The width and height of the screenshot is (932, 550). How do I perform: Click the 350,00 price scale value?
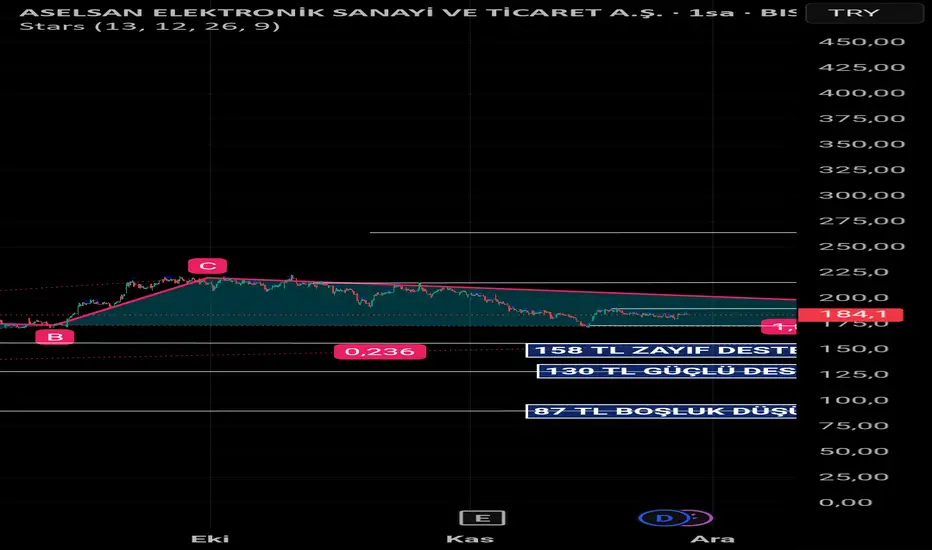coord(862,144)
